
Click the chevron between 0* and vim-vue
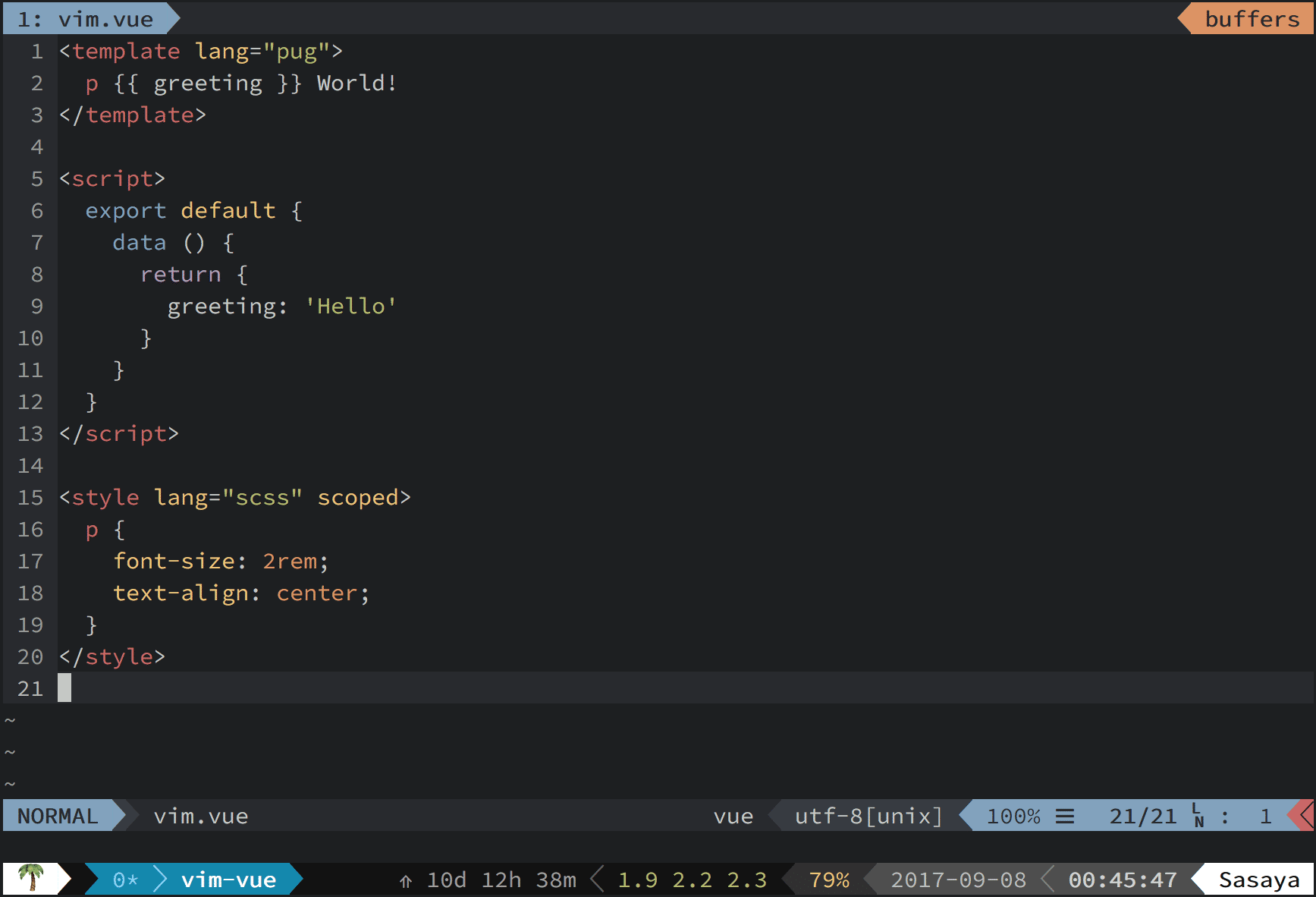[x=160, y=880]
